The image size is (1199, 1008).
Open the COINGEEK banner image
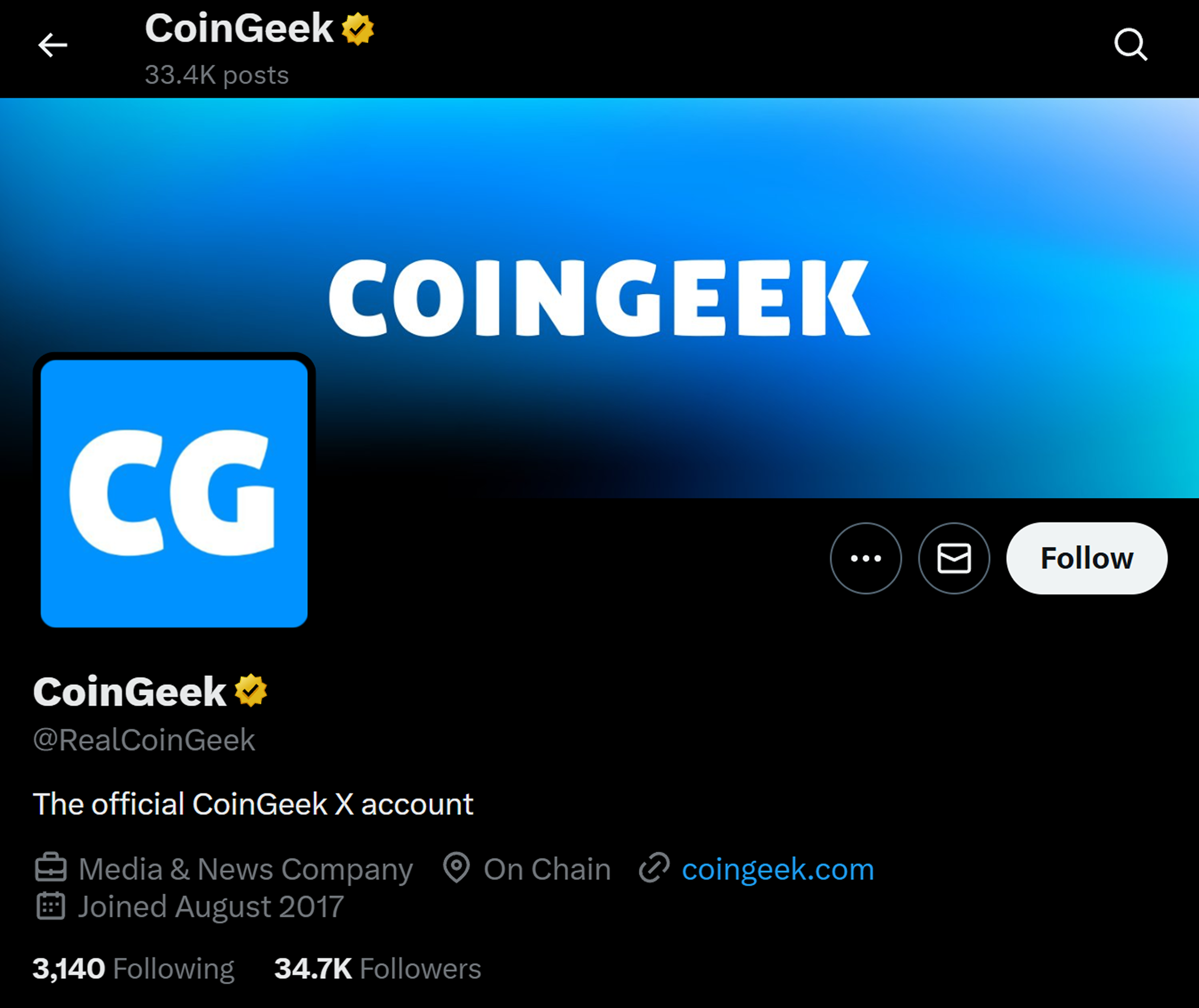(x=599, y=298)
